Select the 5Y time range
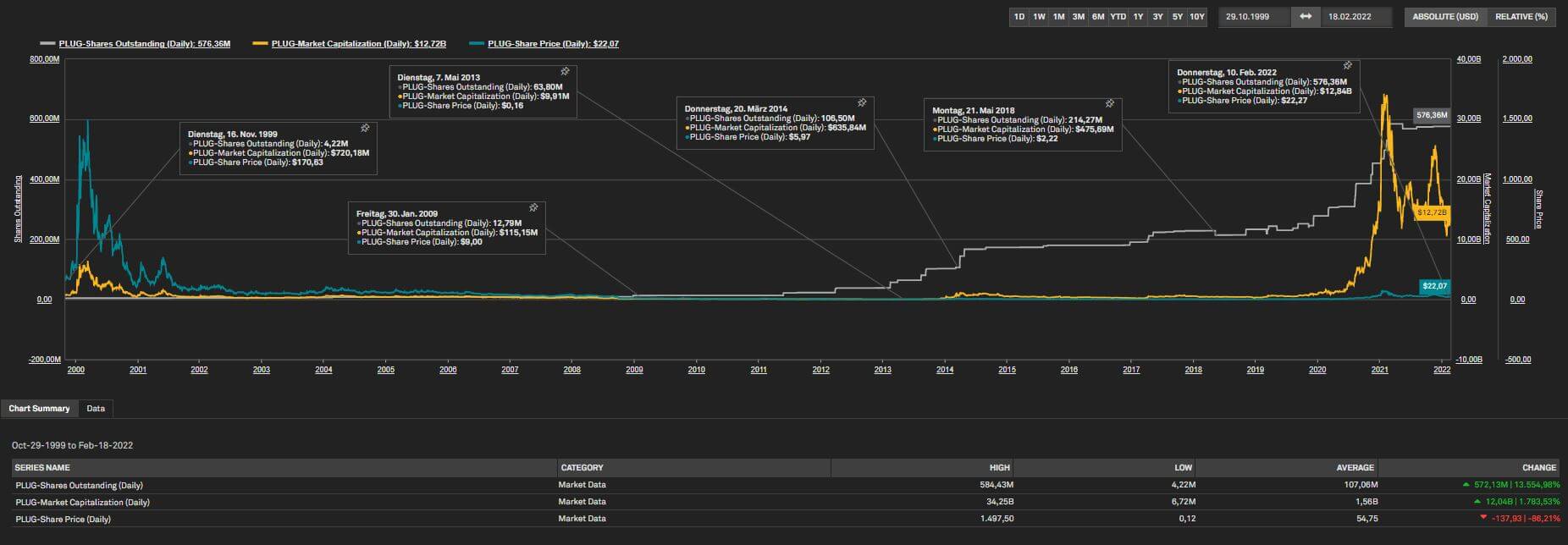The image size is (1568, 545). pyautogui.click(x=1177, y=17)
